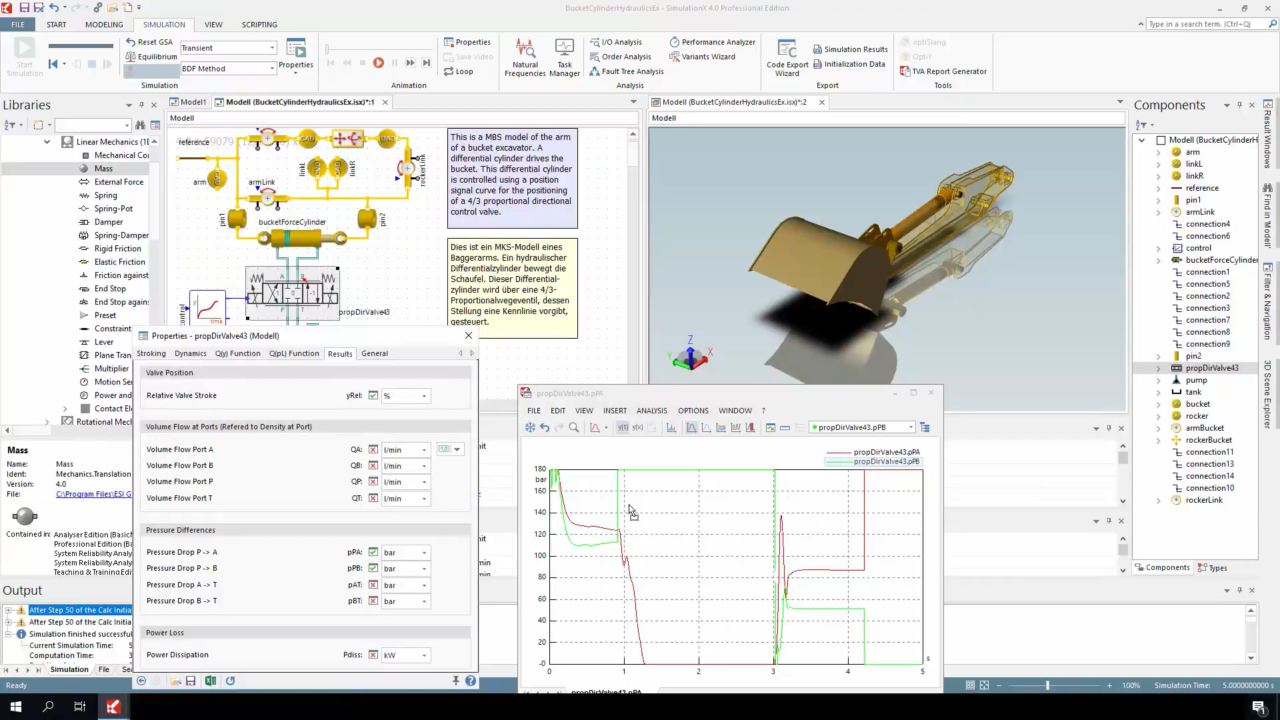The height and width of the screenshot is (720, 1280).
Task: Enable Power Dissipation Pdiss result
Action: 373,655
